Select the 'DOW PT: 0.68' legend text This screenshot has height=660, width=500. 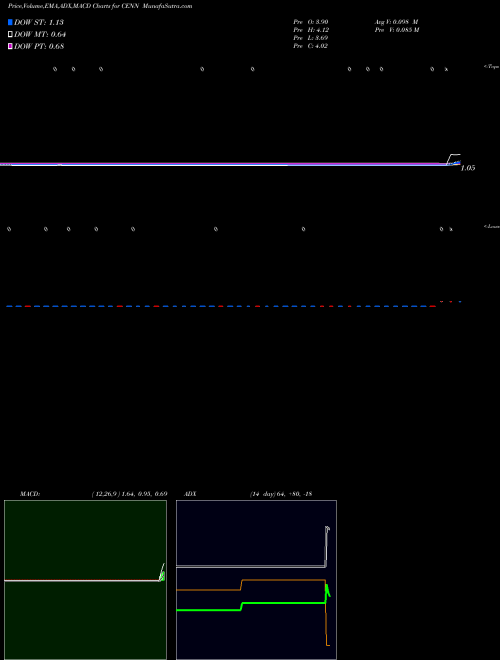39,46
